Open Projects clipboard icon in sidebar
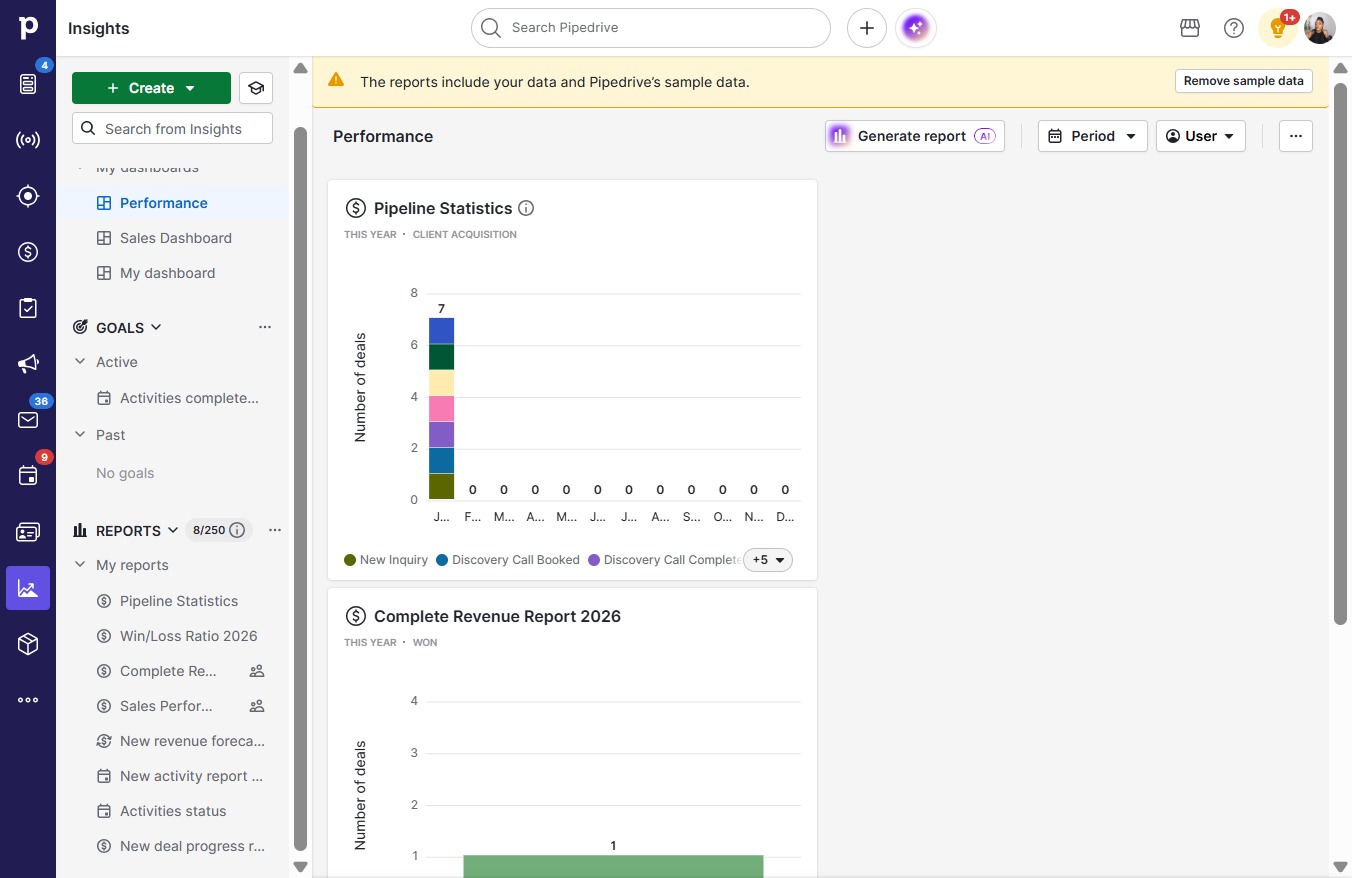This screenshot has width=1352, height=878. pyautogui.click(x=28, y=308)
